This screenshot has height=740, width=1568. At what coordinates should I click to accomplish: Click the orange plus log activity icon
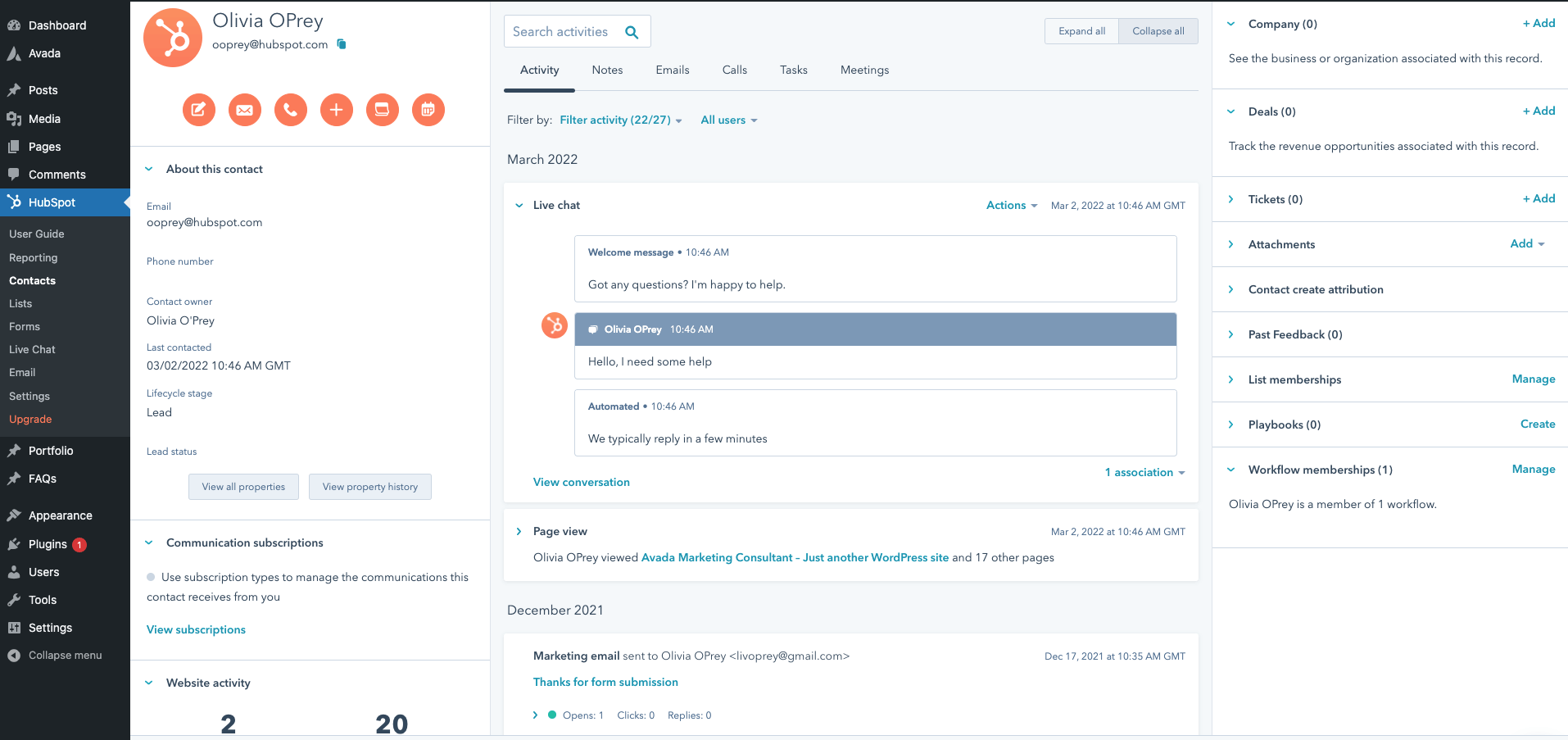click(337, 110)
